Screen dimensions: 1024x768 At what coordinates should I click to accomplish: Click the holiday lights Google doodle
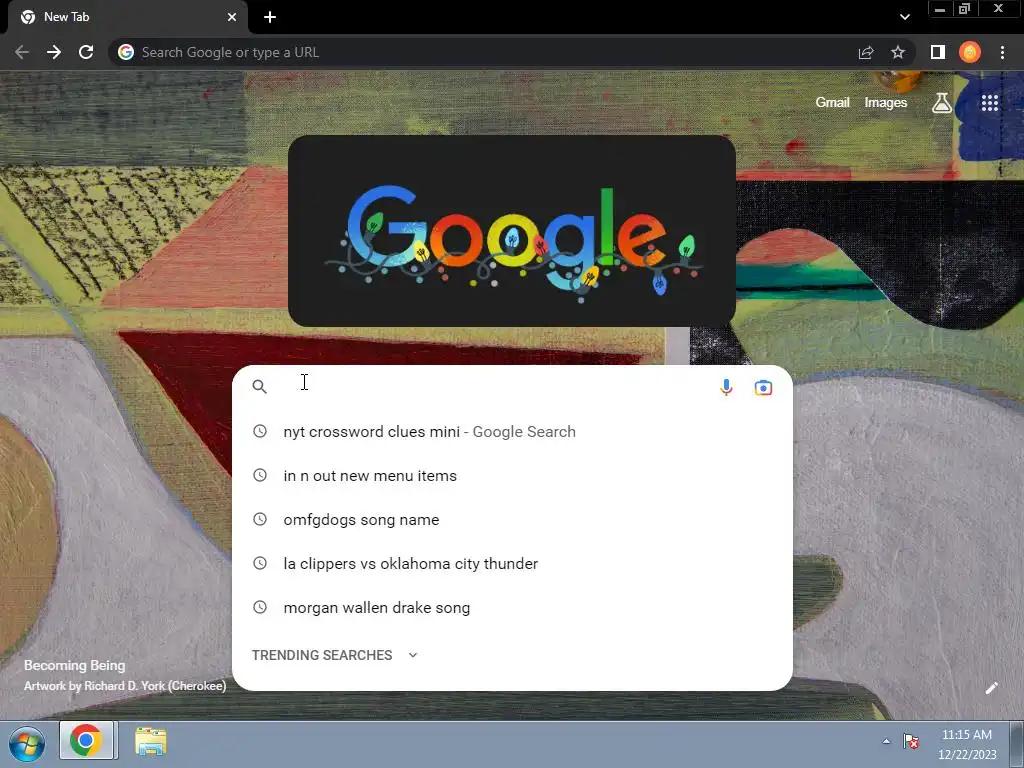tap(512, 231)
